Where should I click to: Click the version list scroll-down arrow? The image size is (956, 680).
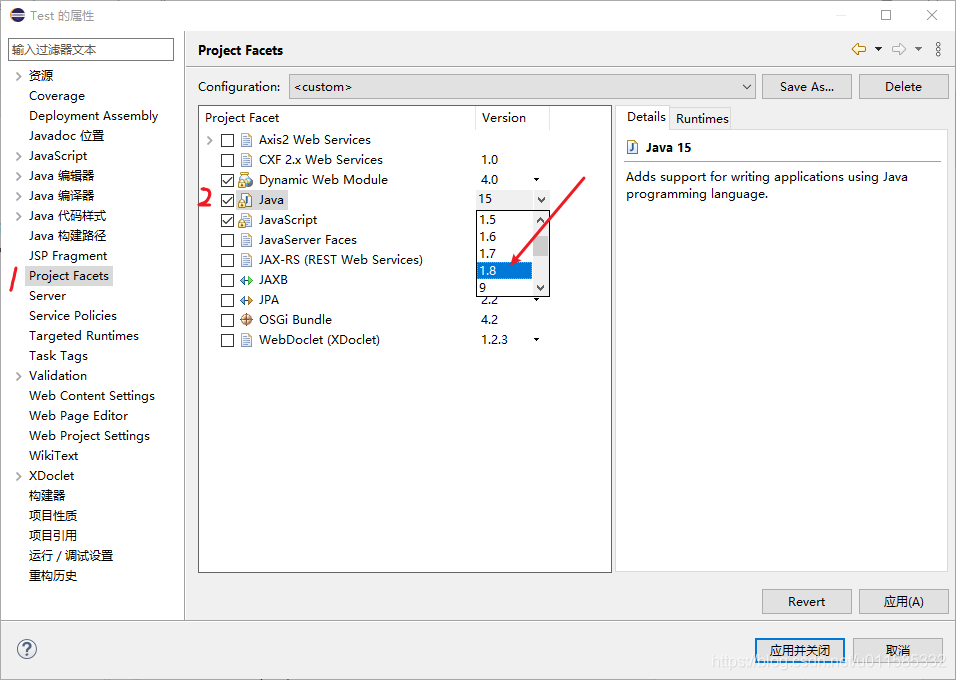[x=540, y=287]
